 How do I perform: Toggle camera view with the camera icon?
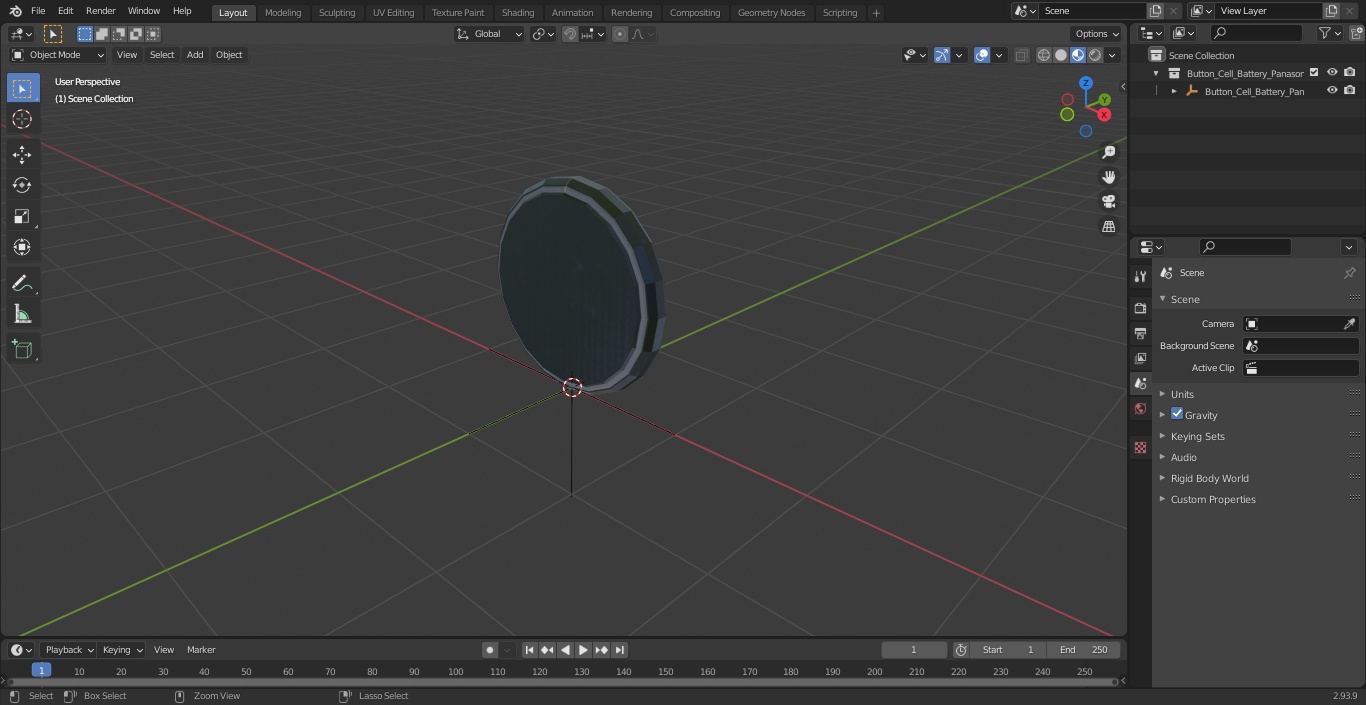1108,201
